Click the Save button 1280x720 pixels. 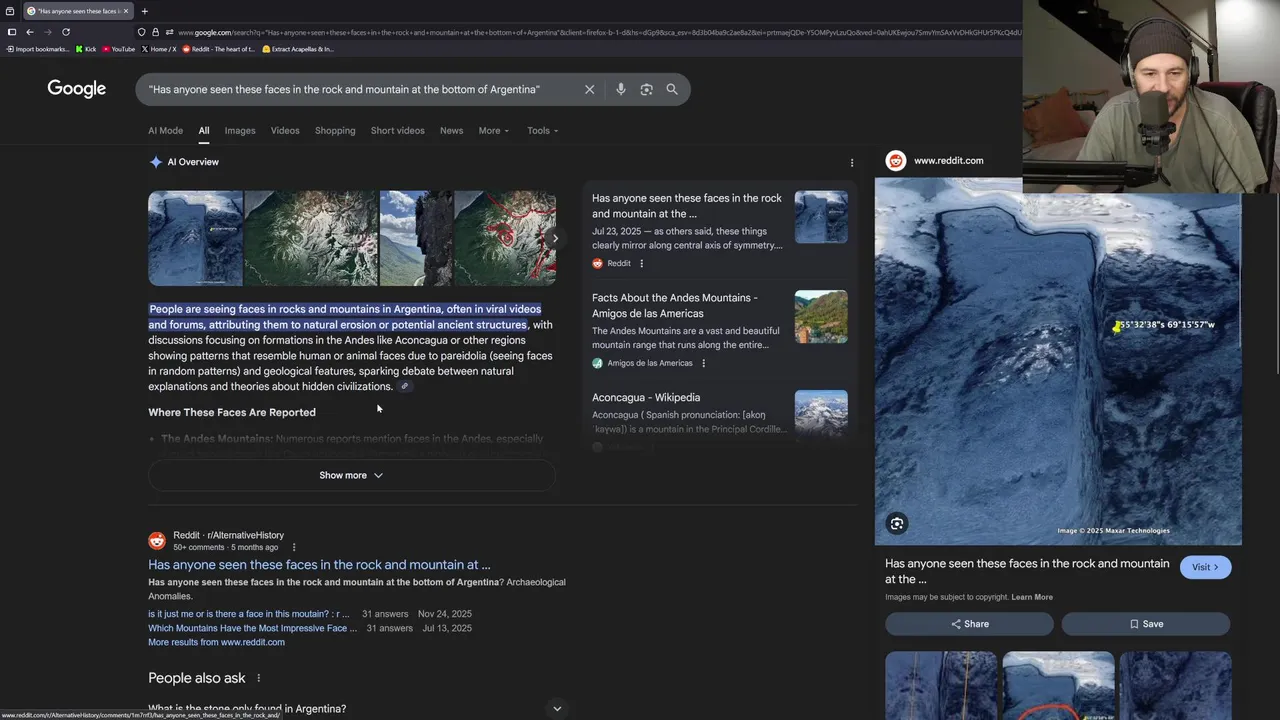(1146, 624)
